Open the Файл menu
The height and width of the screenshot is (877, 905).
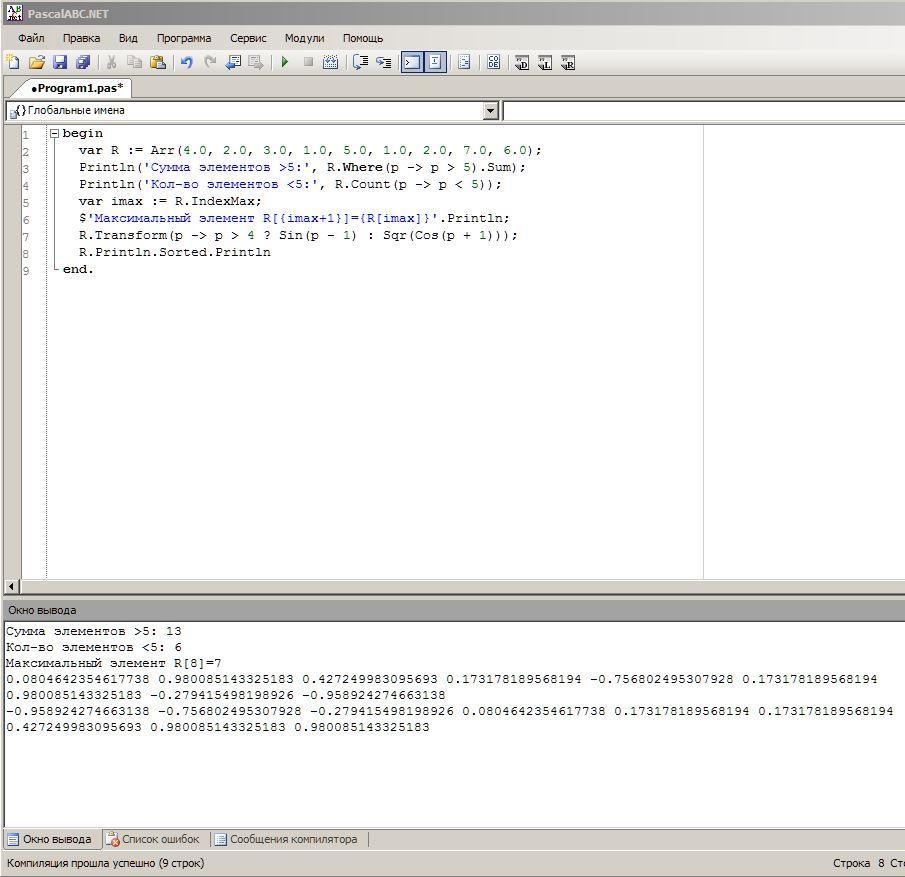click(31, 38)
